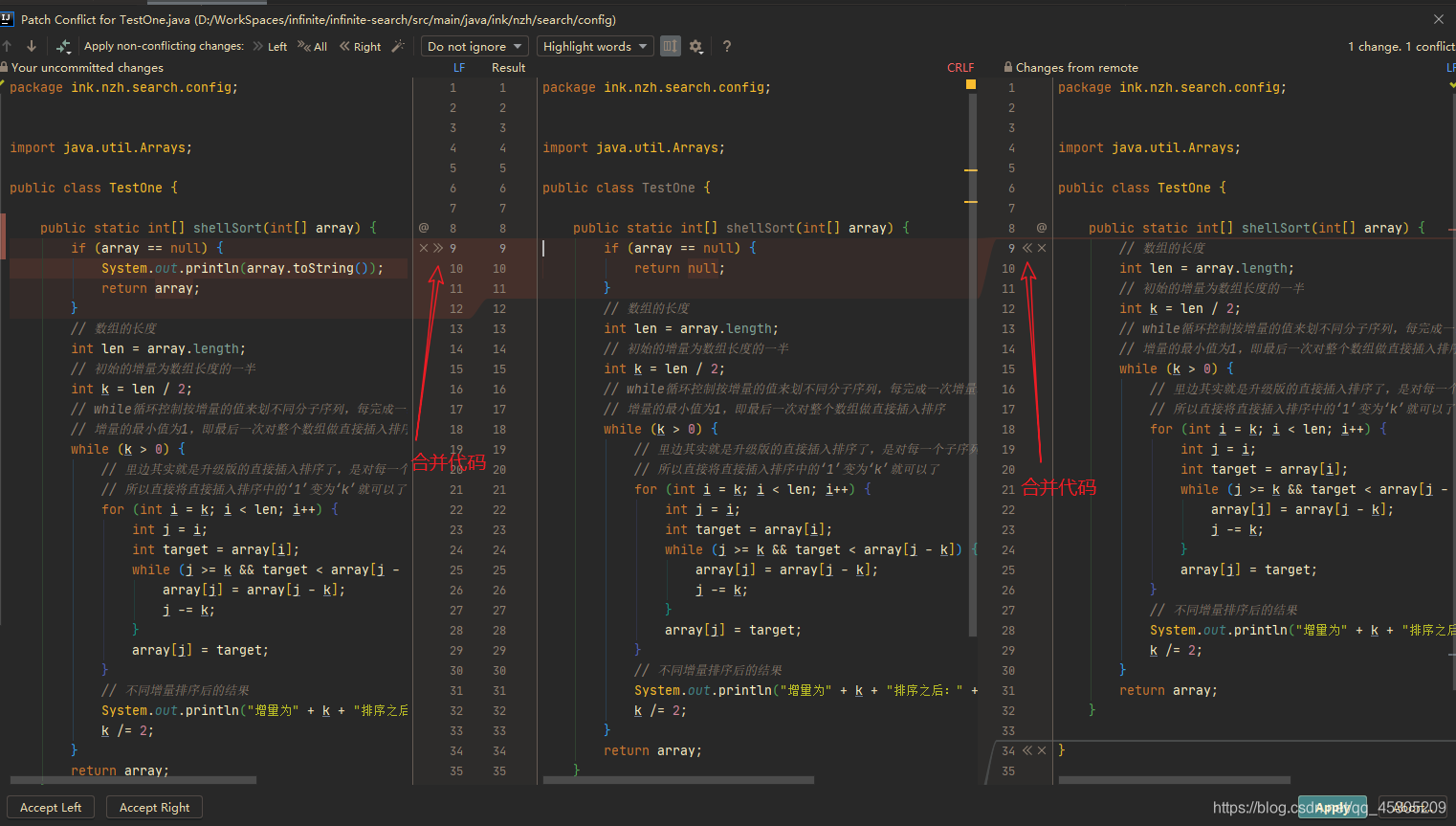Click shellSort method signature in right pane

coord(1256,228)
